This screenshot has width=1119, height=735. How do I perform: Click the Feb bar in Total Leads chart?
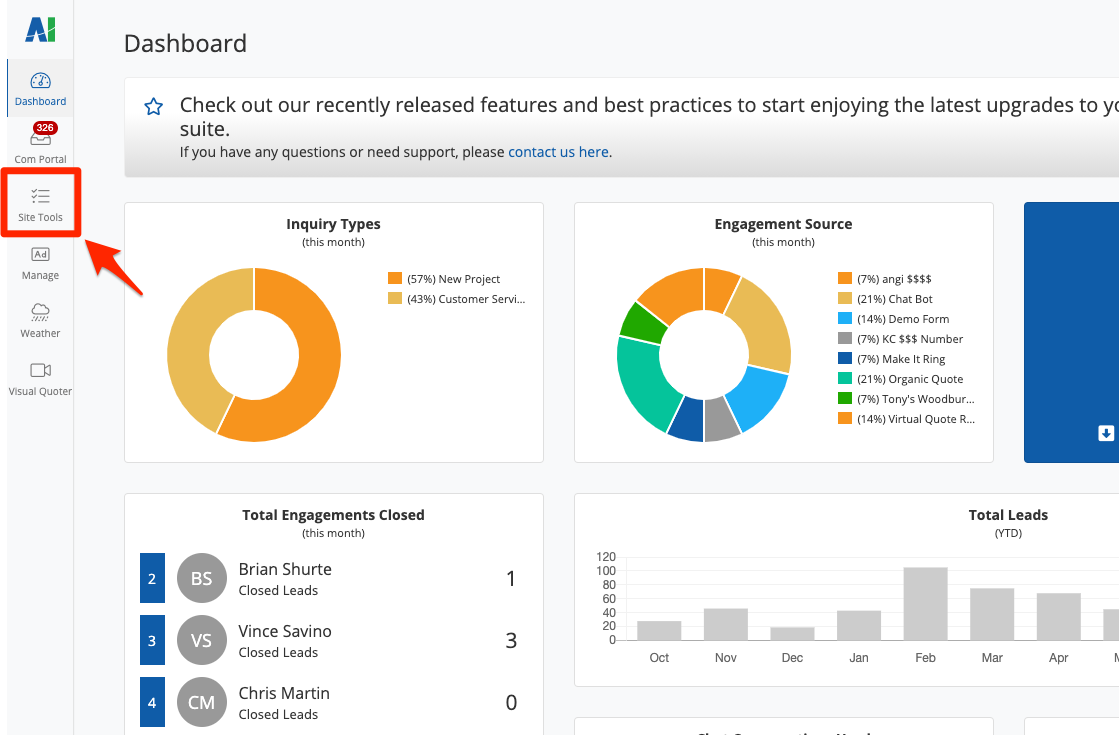click(925, 603)
